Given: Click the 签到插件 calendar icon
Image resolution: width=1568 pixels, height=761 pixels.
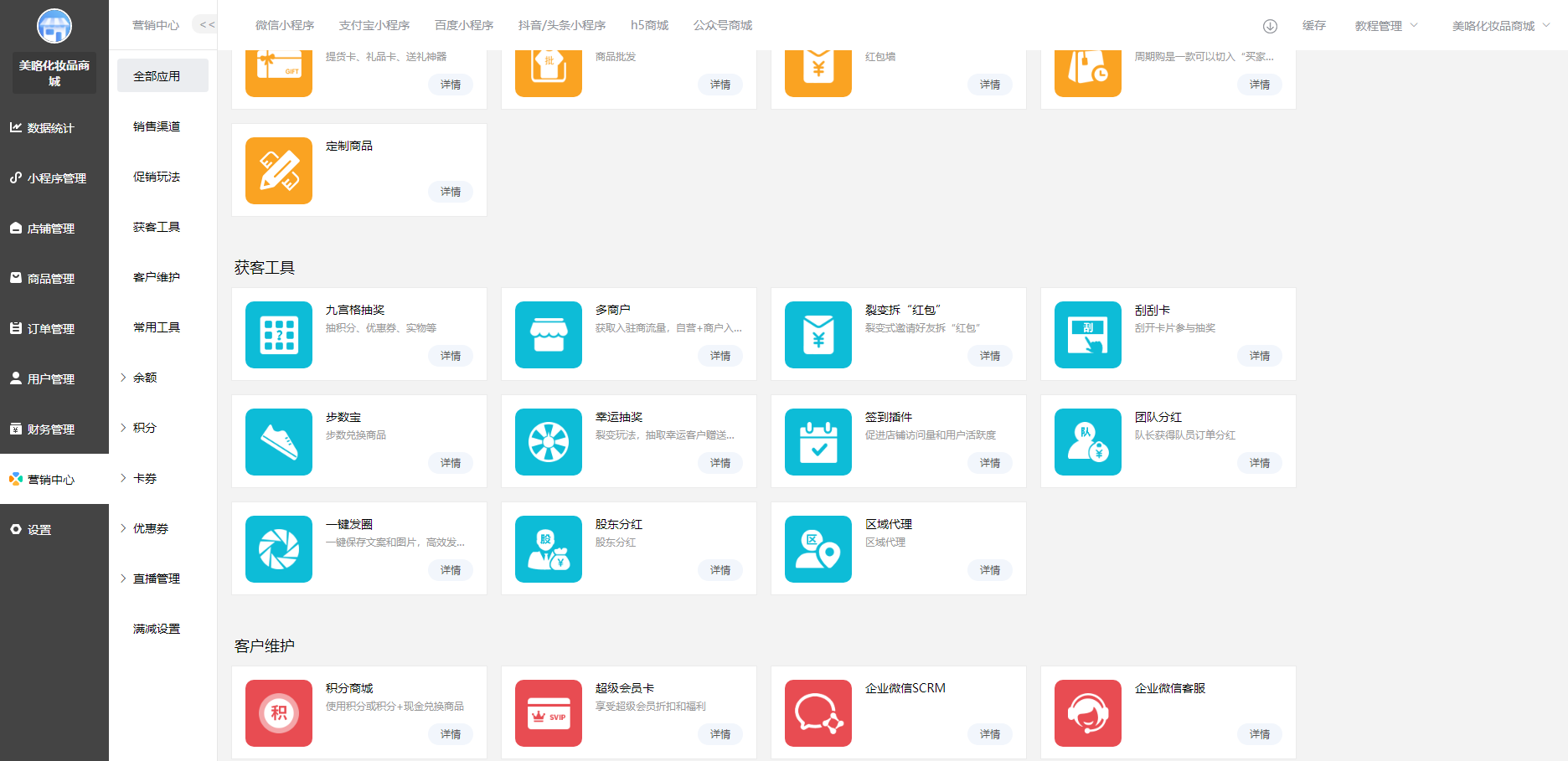Looking at the screenshot, I should pos(818,442).
